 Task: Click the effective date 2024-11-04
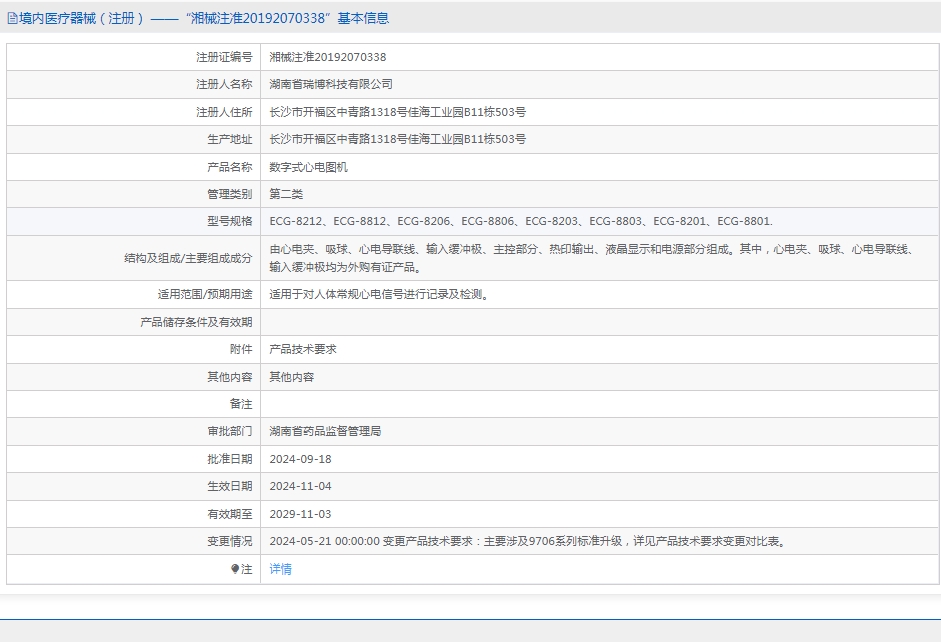point(300,487)
